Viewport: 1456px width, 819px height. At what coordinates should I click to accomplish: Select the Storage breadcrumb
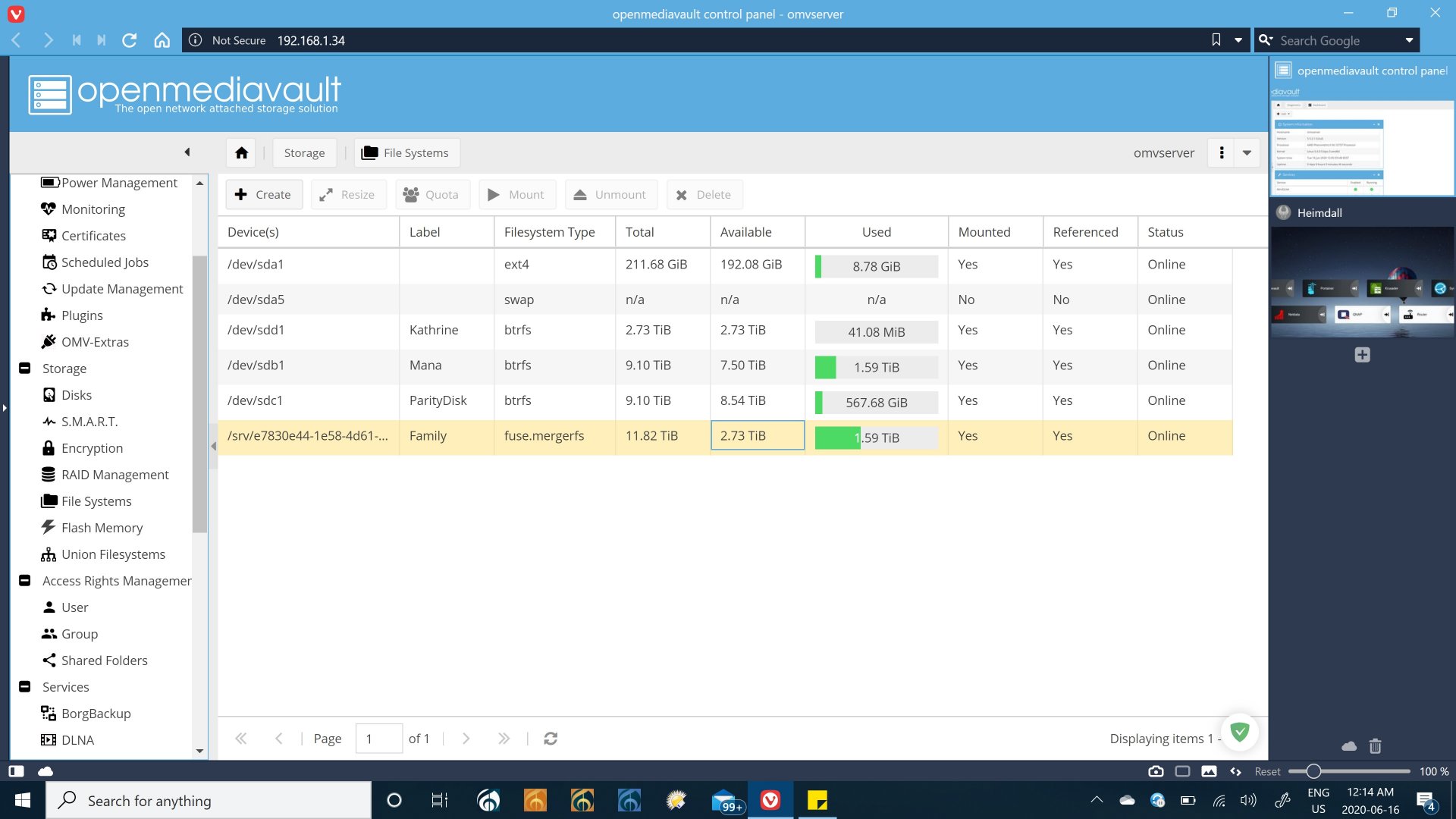[304, 152]
